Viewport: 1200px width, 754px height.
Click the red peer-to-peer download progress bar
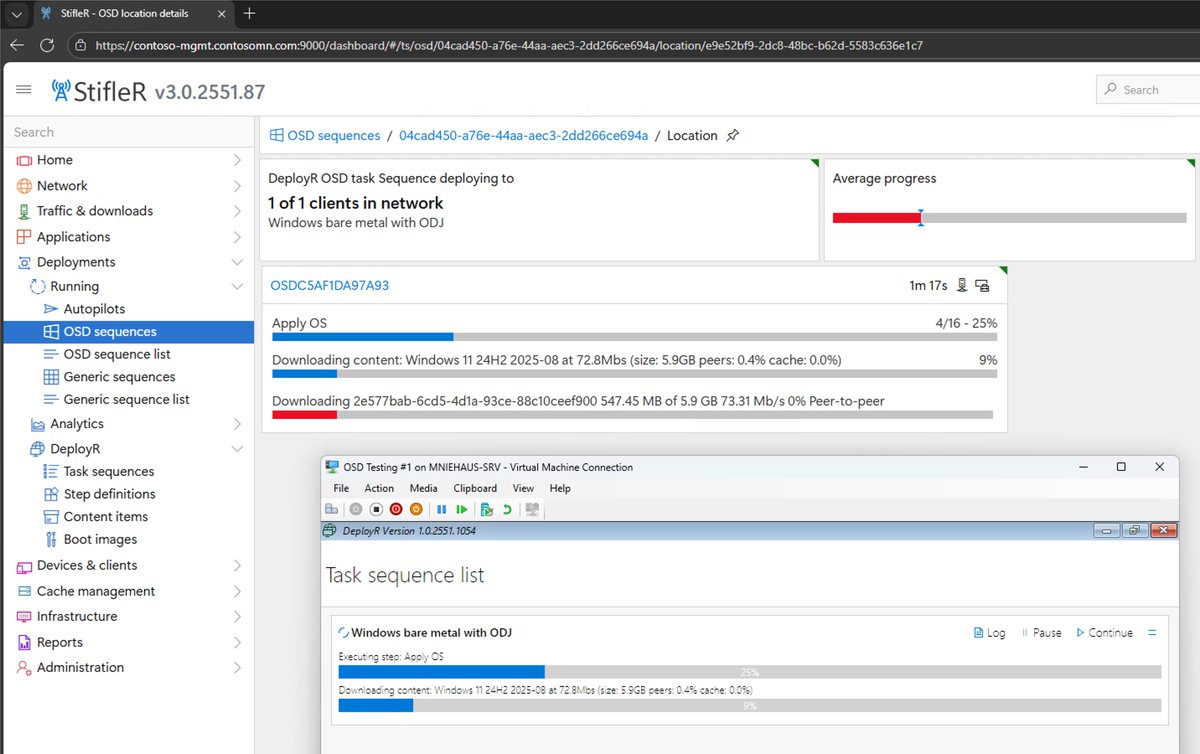[x=632, y=414]
